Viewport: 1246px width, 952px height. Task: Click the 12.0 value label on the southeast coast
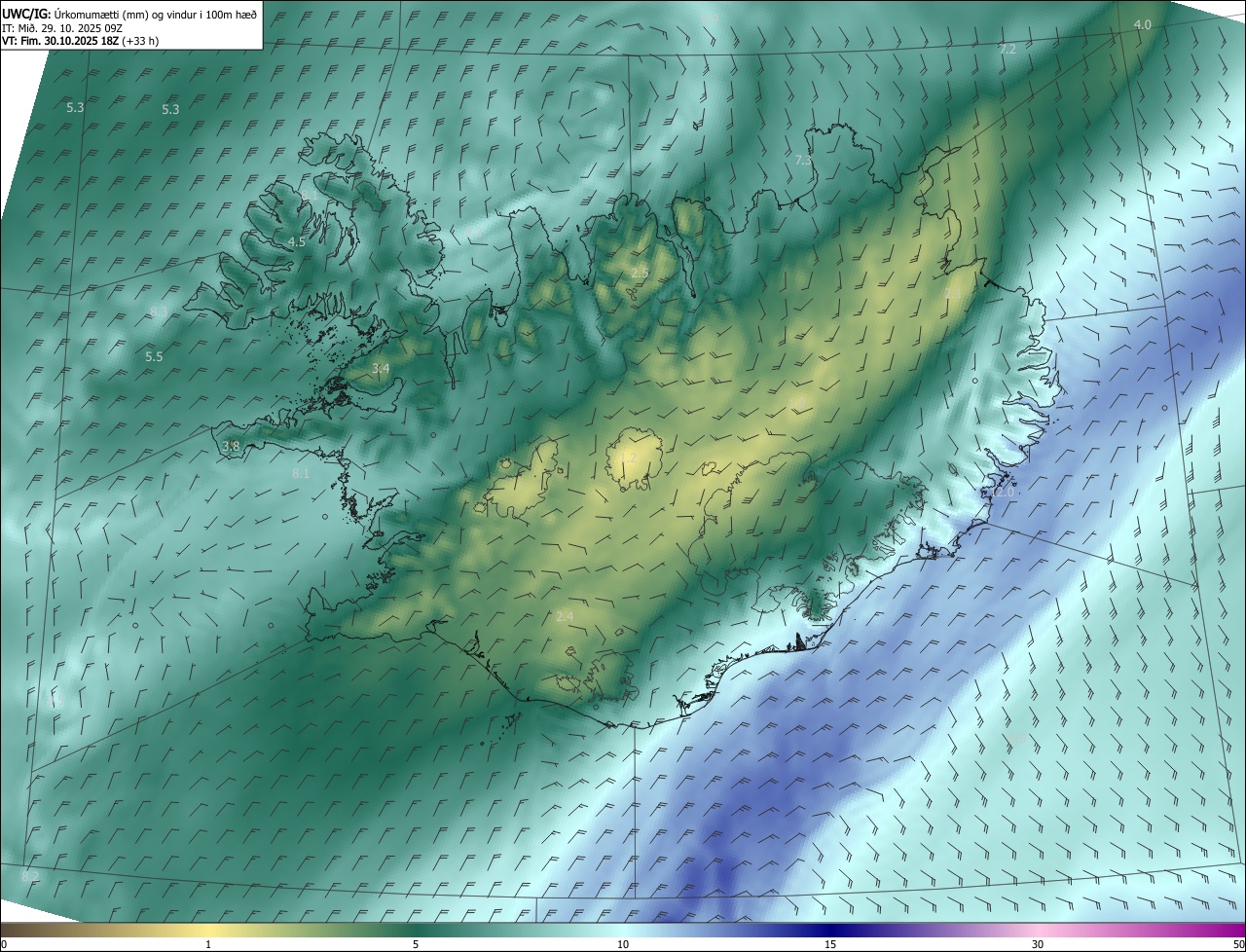pos(1001,493)
